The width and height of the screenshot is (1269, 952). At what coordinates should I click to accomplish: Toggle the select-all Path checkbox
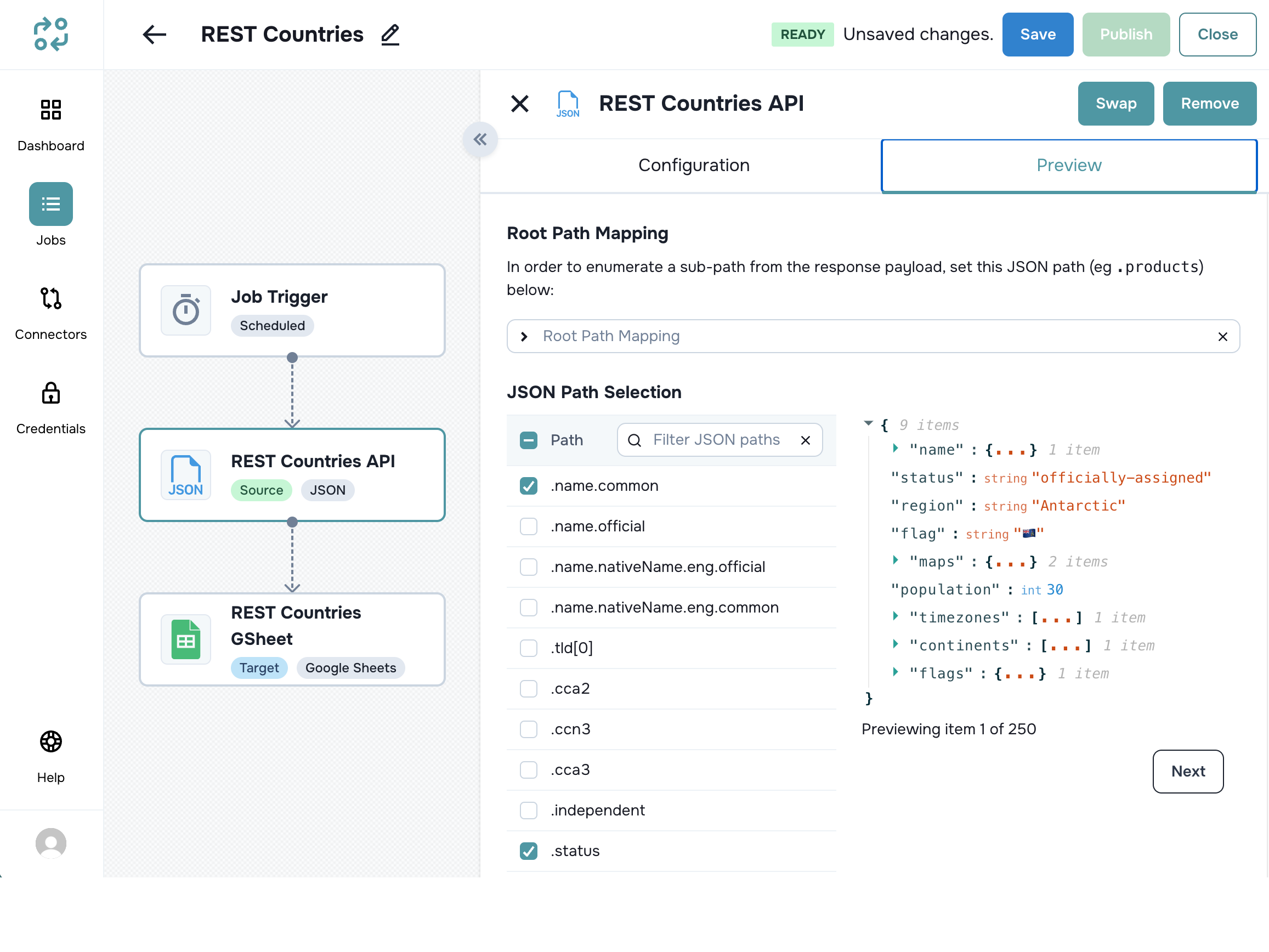click(x=528, y=440)
